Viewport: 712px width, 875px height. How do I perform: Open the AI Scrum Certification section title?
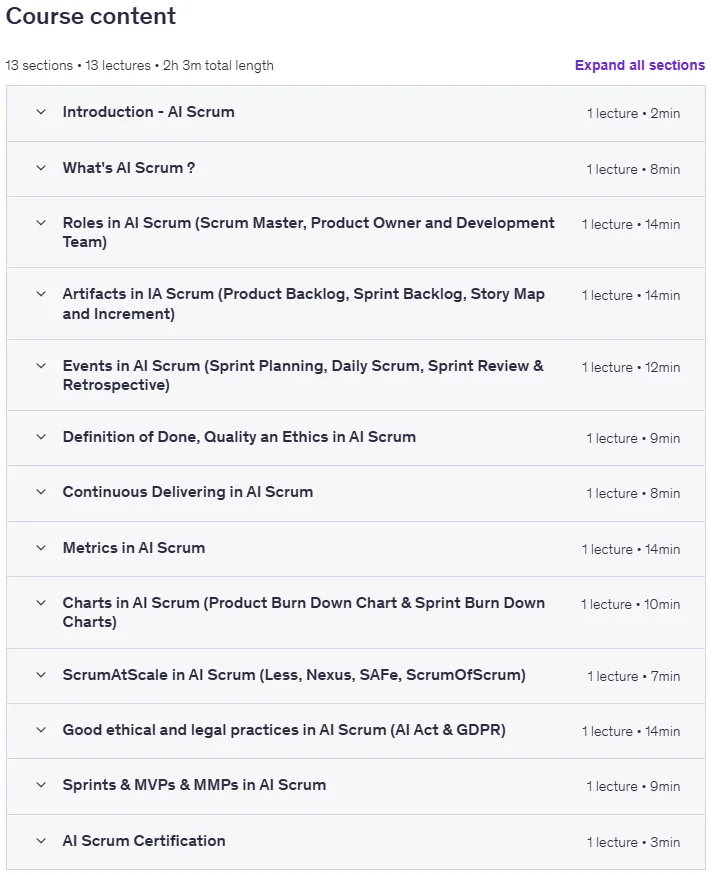[144, 840]
